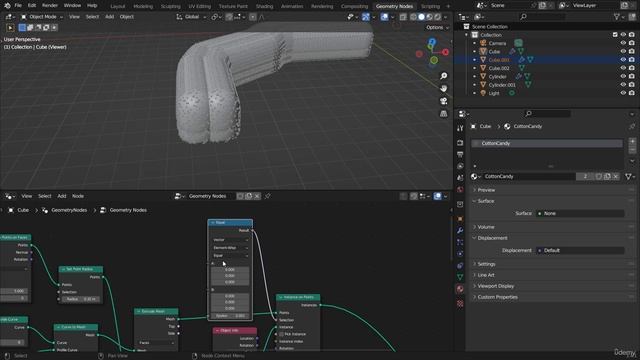Click the pan hand icon in viewport

(x=444, y=89)
